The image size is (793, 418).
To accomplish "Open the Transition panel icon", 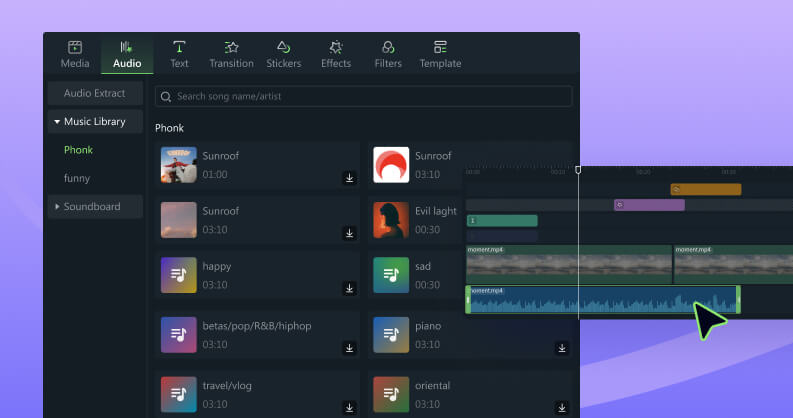I will click(231, 47).
